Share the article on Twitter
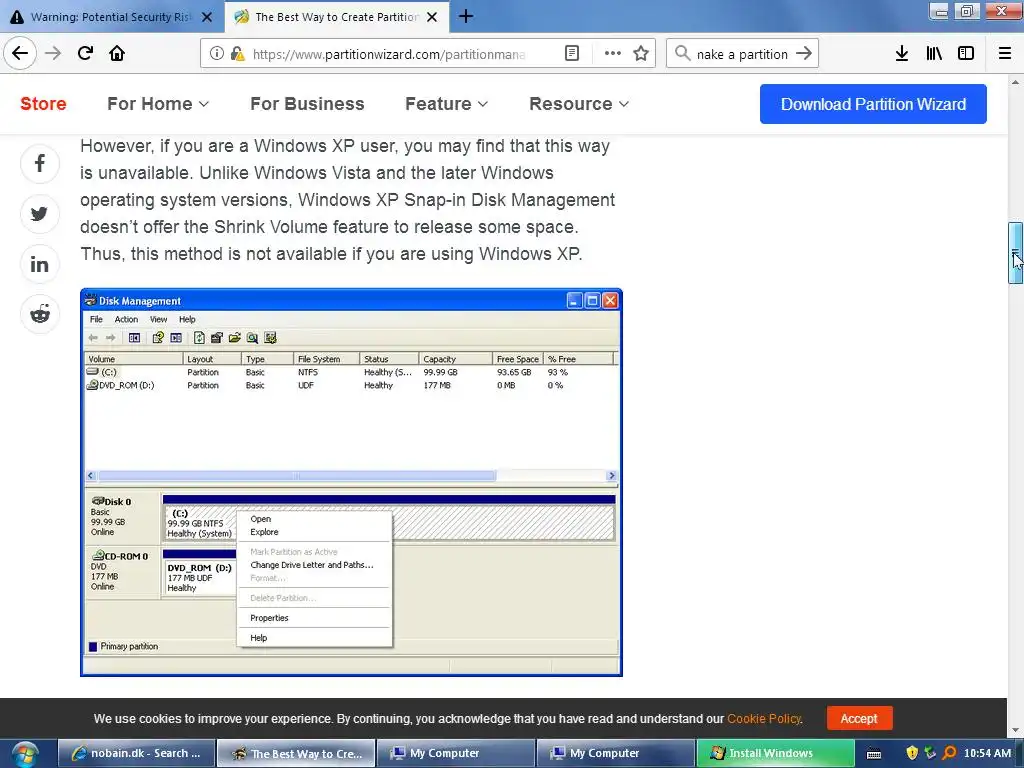This screenshot has height=768, width=1024. coord(40,214)
